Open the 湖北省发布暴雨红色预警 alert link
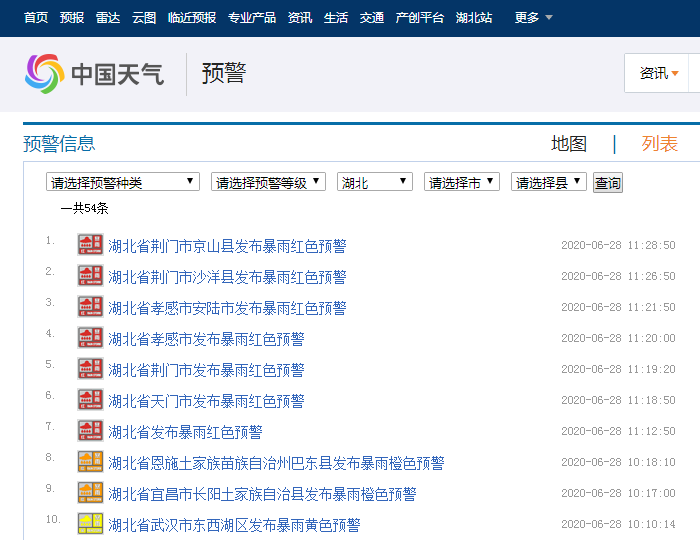This screenshot has height=540, width=700. tap(185, 432)
